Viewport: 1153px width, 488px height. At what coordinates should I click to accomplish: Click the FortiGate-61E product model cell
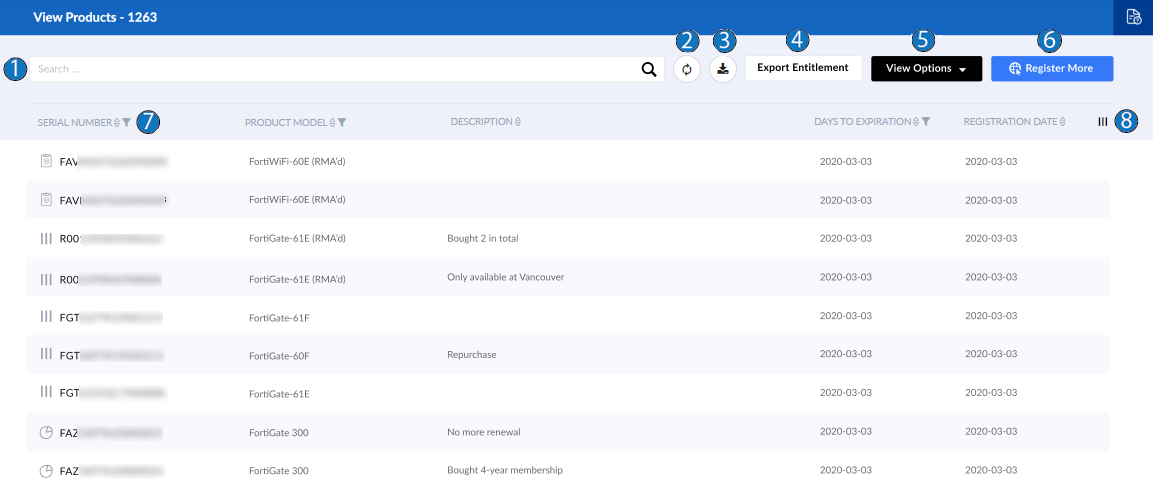(279, 393)
